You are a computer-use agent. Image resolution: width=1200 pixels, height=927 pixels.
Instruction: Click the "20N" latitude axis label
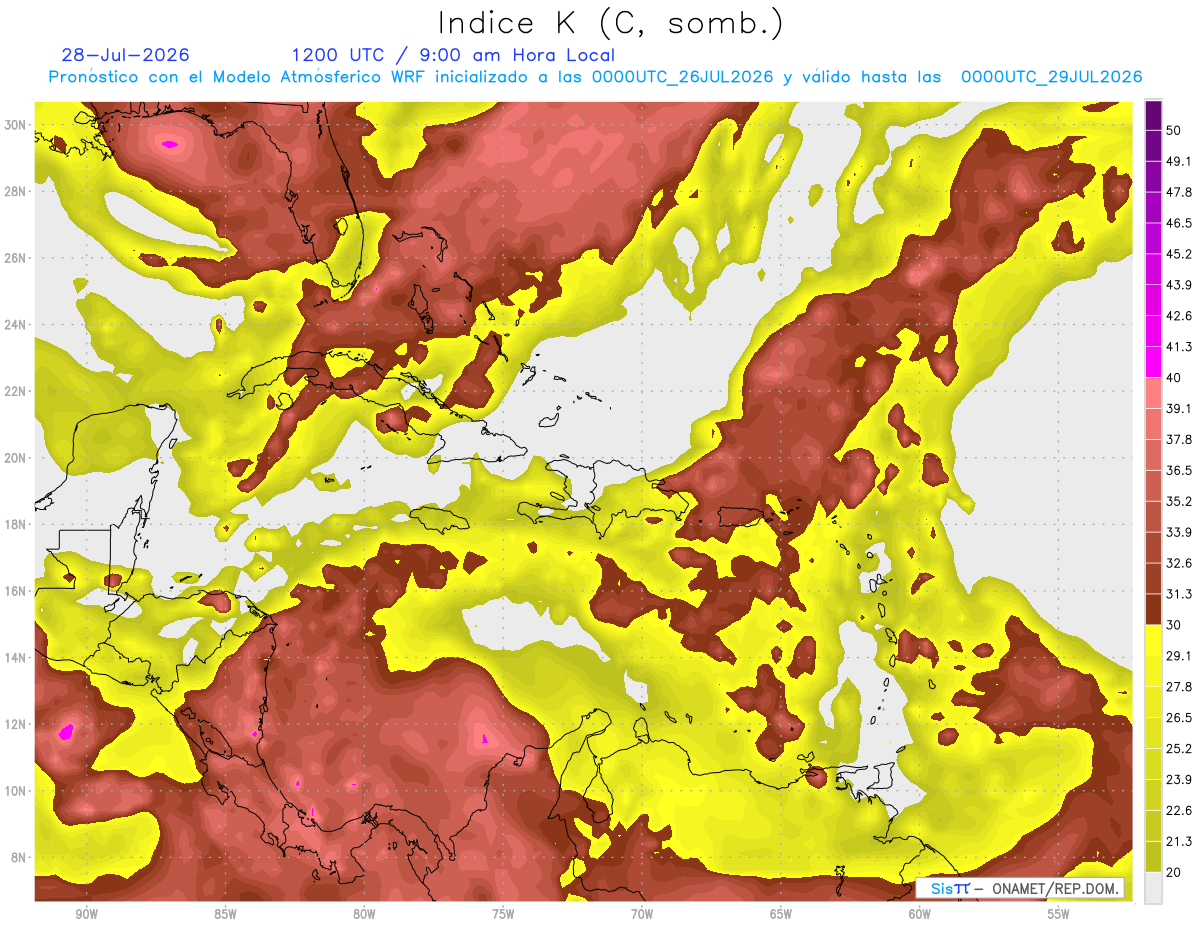pyautogui.click(x=16, y=458)
